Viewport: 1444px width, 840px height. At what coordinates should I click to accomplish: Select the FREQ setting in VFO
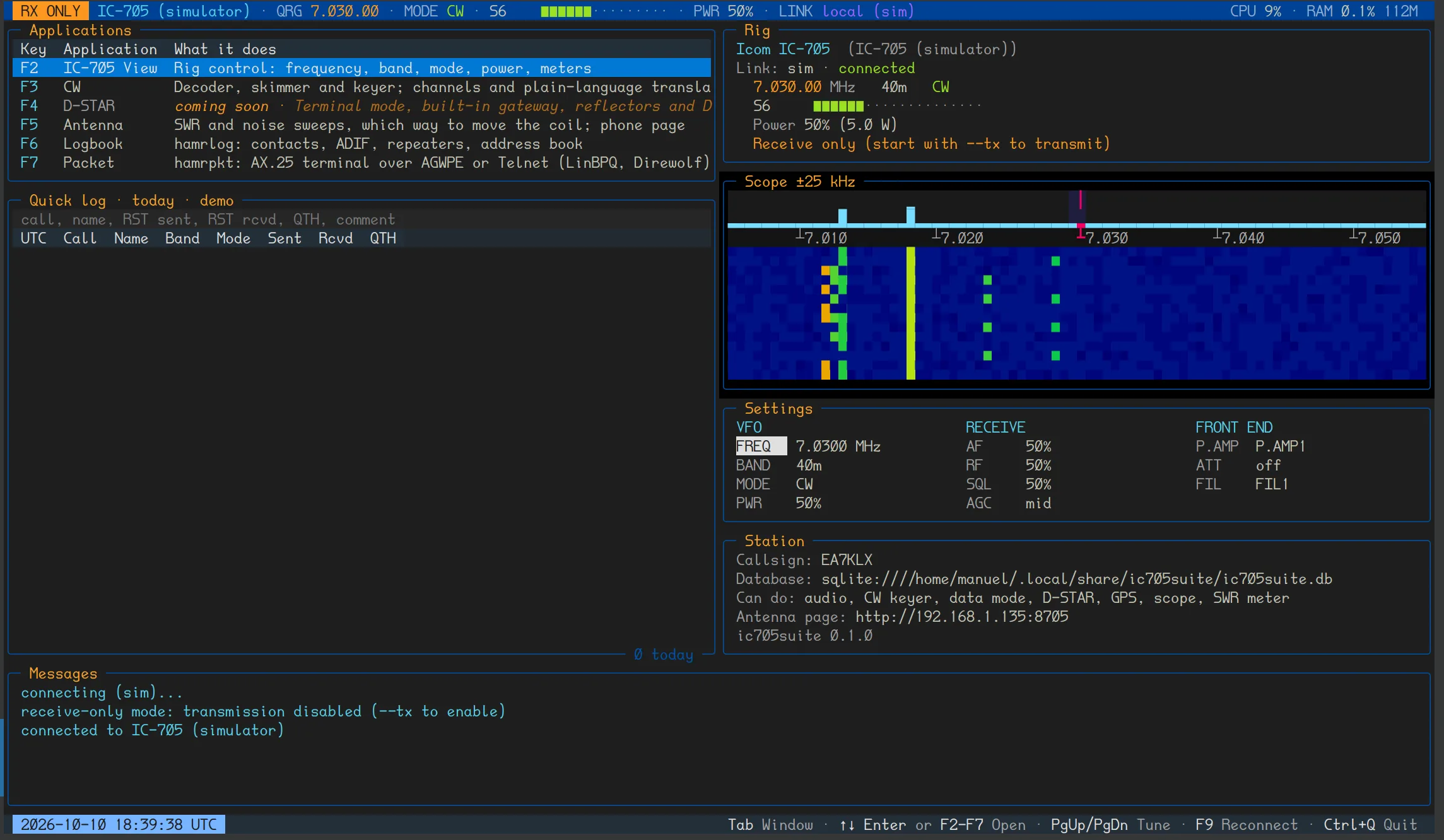809,446
